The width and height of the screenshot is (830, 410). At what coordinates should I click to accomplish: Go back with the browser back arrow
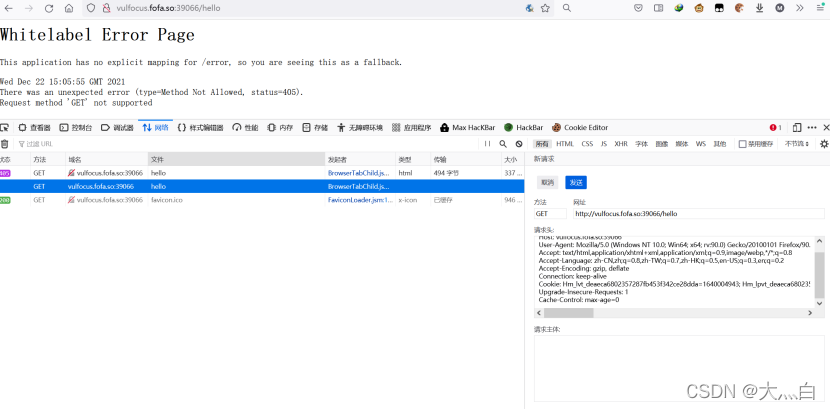[x=9, y=8]
